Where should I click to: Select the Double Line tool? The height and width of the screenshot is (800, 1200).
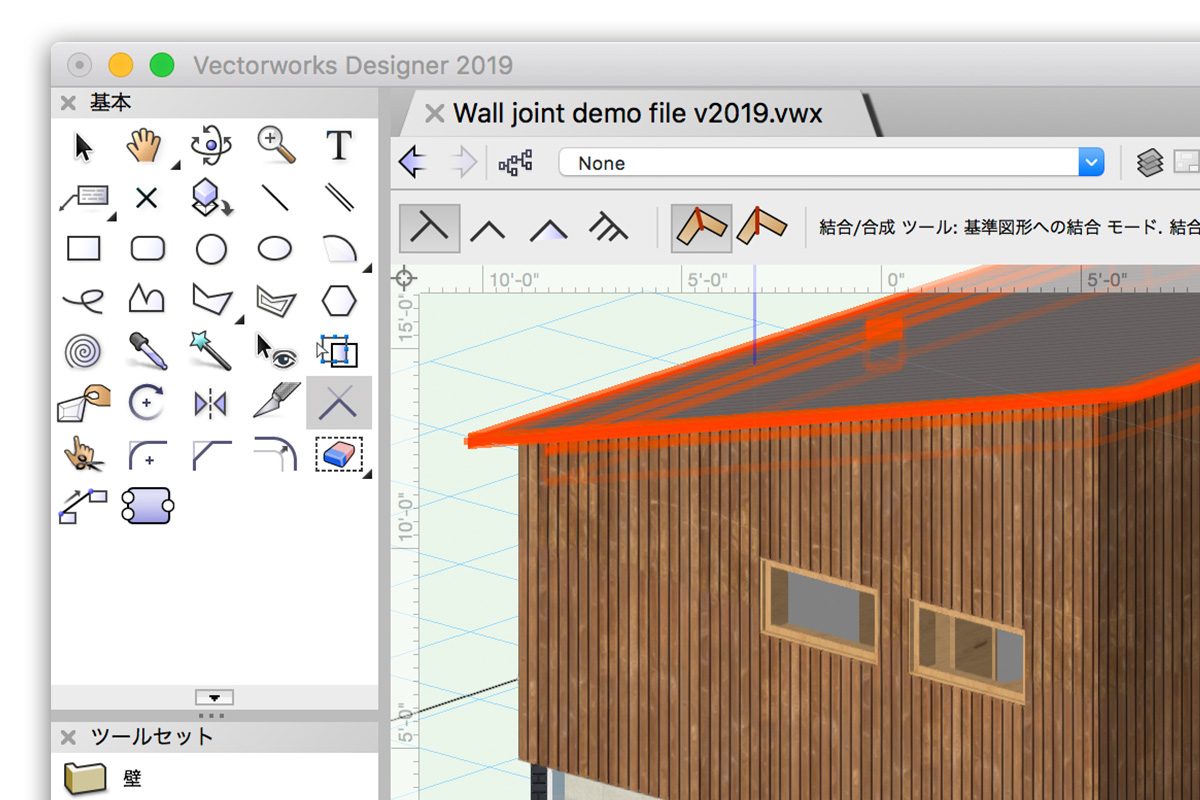(339, 198)
